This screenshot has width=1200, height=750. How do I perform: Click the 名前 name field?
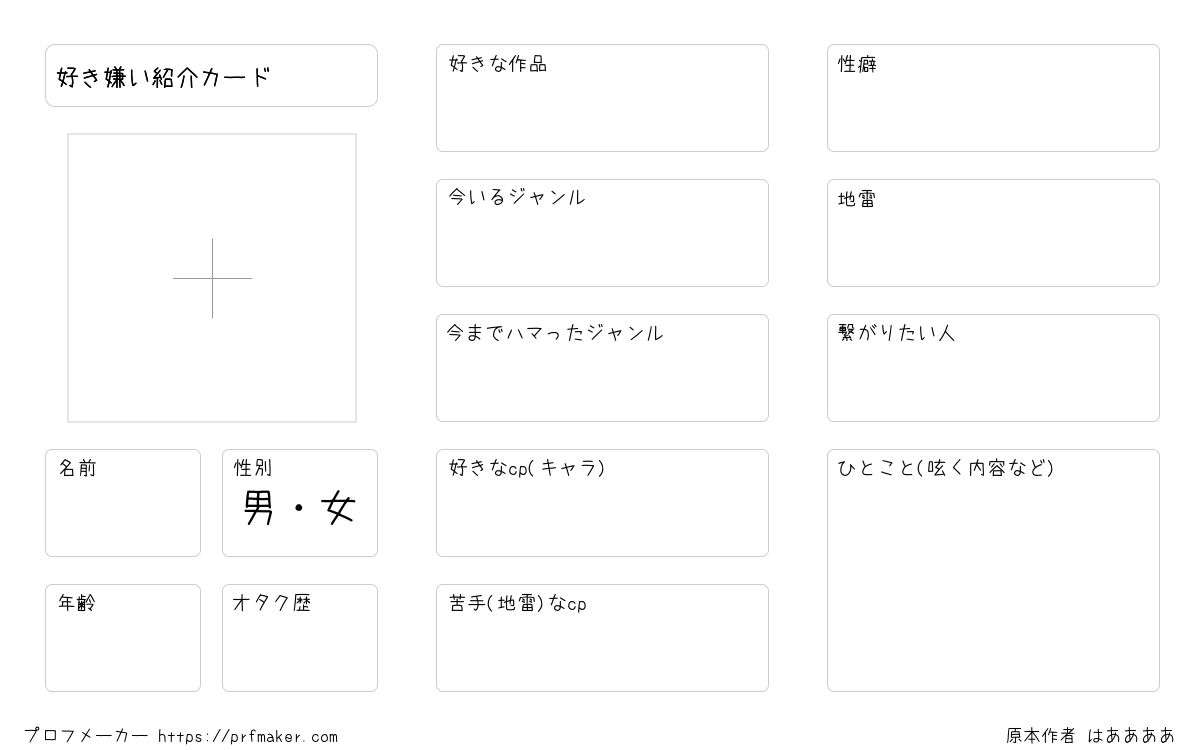click(x=123, y=503)
